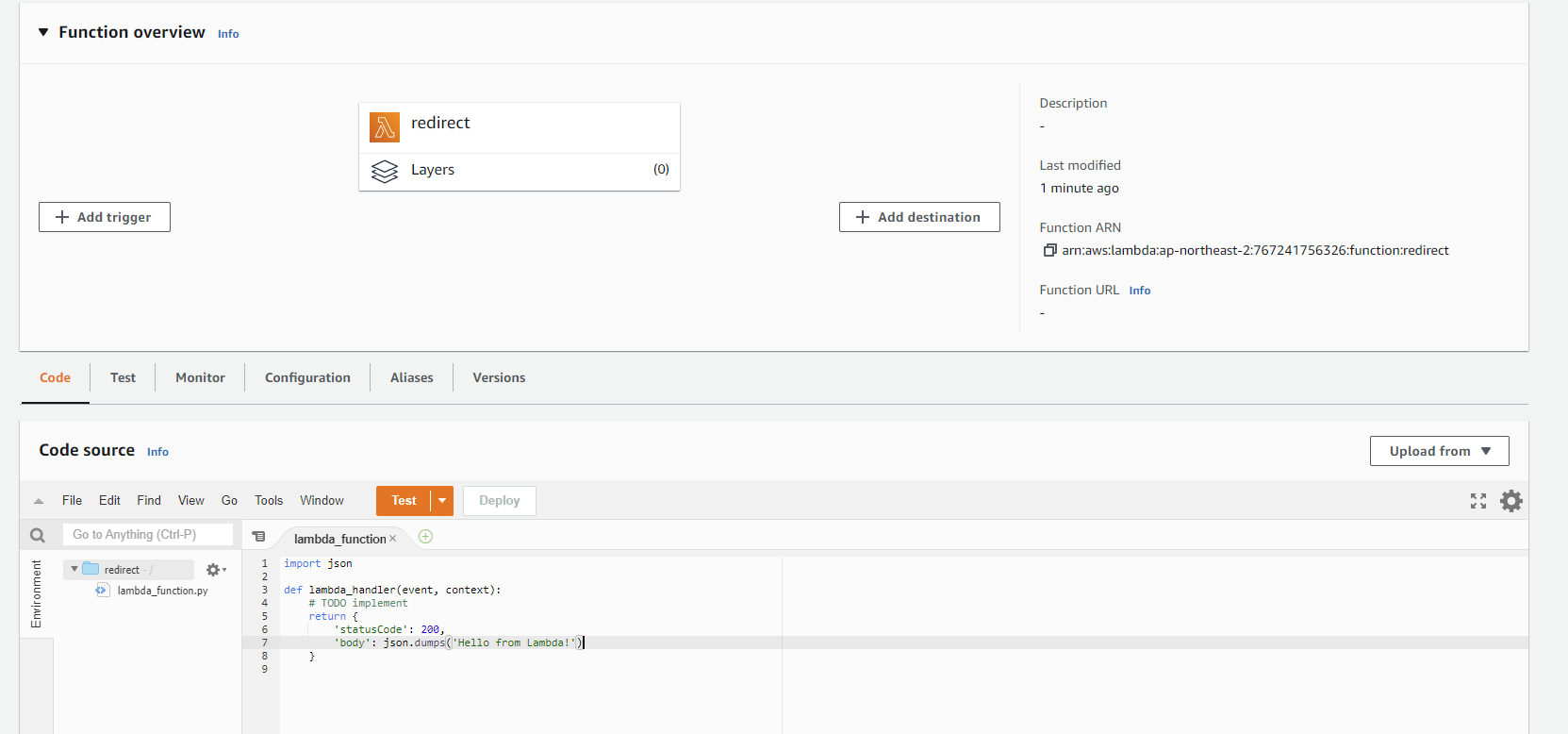Open the Configuration tab
Screen dimensions: 1568x734
pos(307,377)
